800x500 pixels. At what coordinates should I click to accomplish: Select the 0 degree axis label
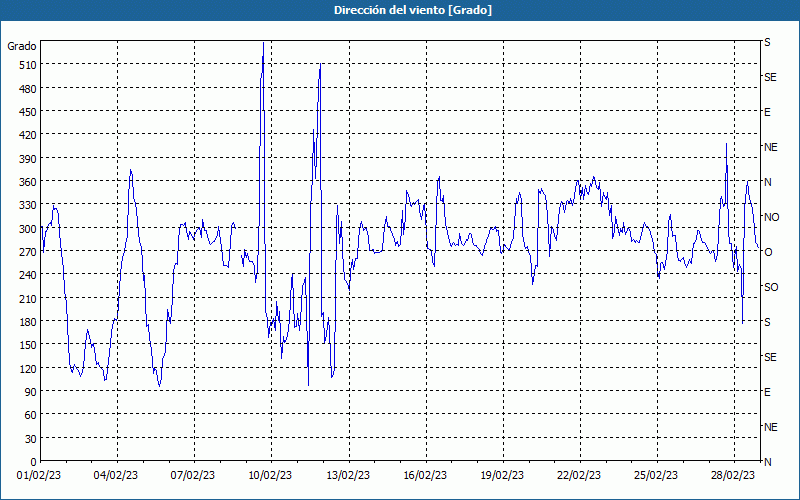click(x=34, y=462)
